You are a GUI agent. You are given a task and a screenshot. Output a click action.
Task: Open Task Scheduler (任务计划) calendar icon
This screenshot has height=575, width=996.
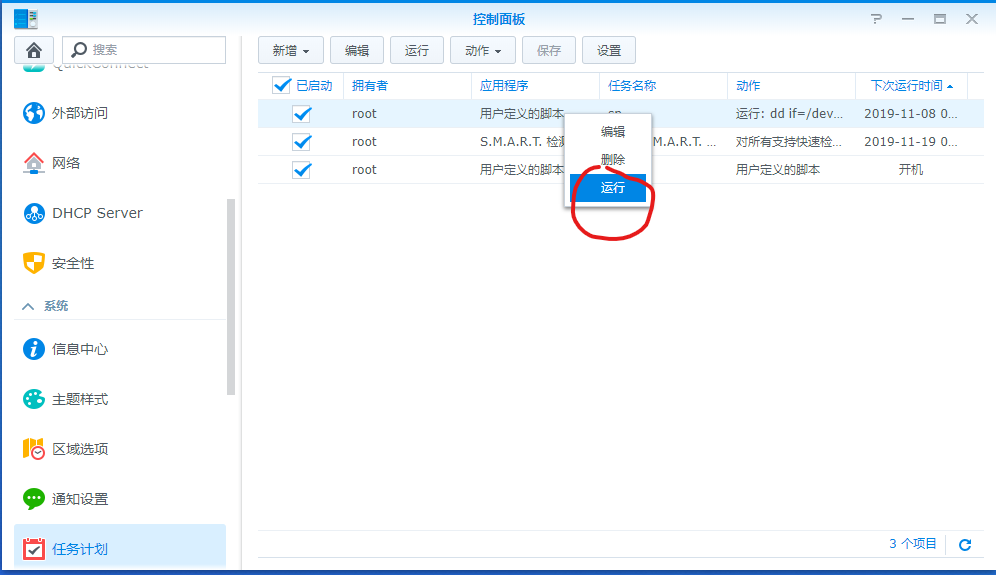pos(34,549)
